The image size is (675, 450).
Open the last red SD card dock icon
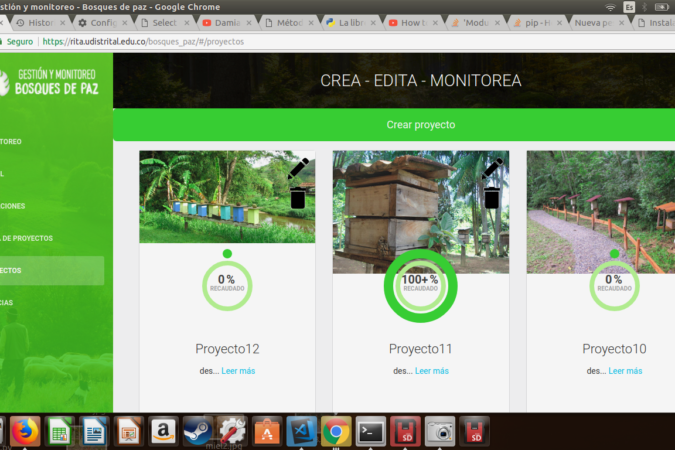474,431
